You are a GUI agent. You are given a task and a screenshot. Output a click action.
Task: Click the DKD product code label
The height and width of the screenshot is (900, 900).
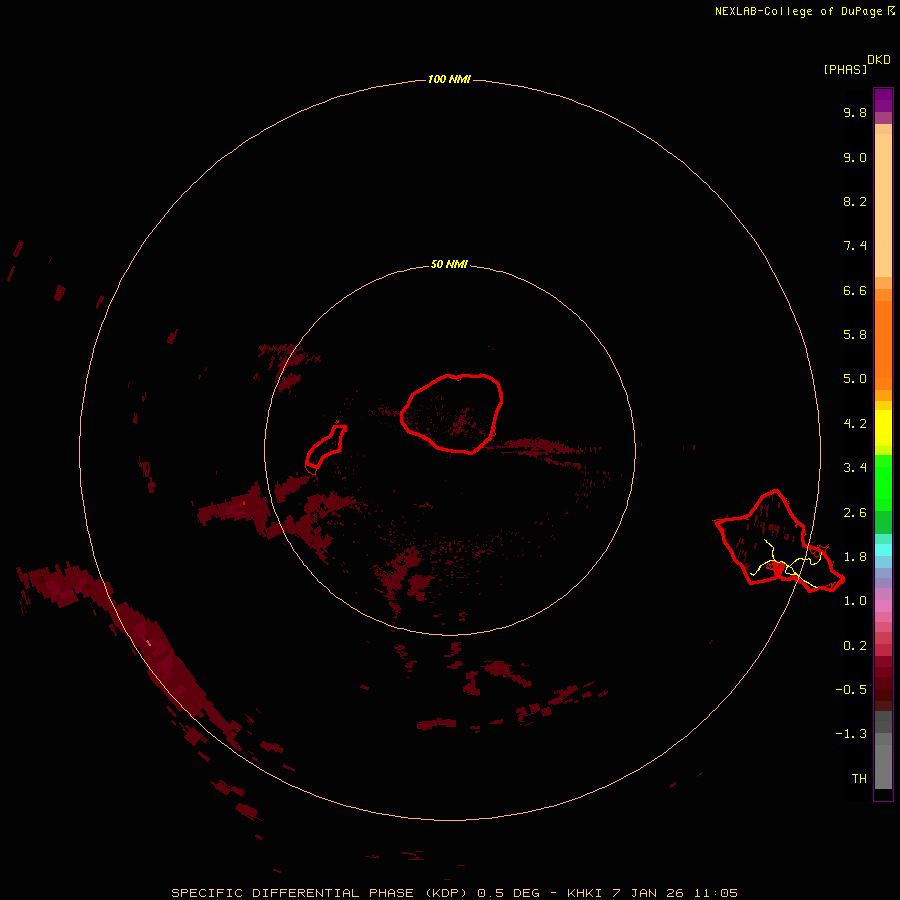(878, 60)
